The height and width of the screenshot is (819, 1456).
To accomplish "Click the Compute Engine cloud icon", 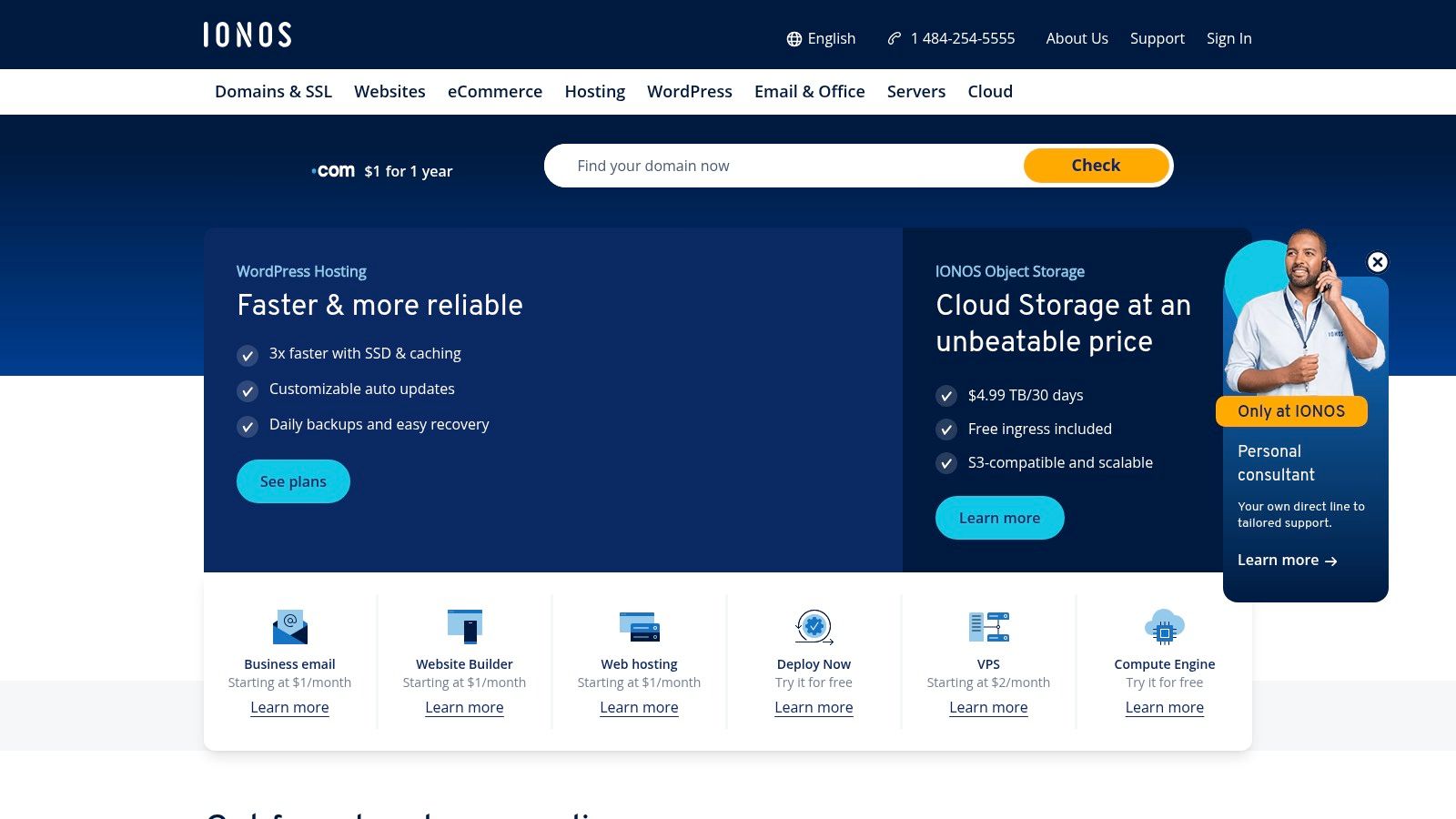I will (x=1165, y=626).
